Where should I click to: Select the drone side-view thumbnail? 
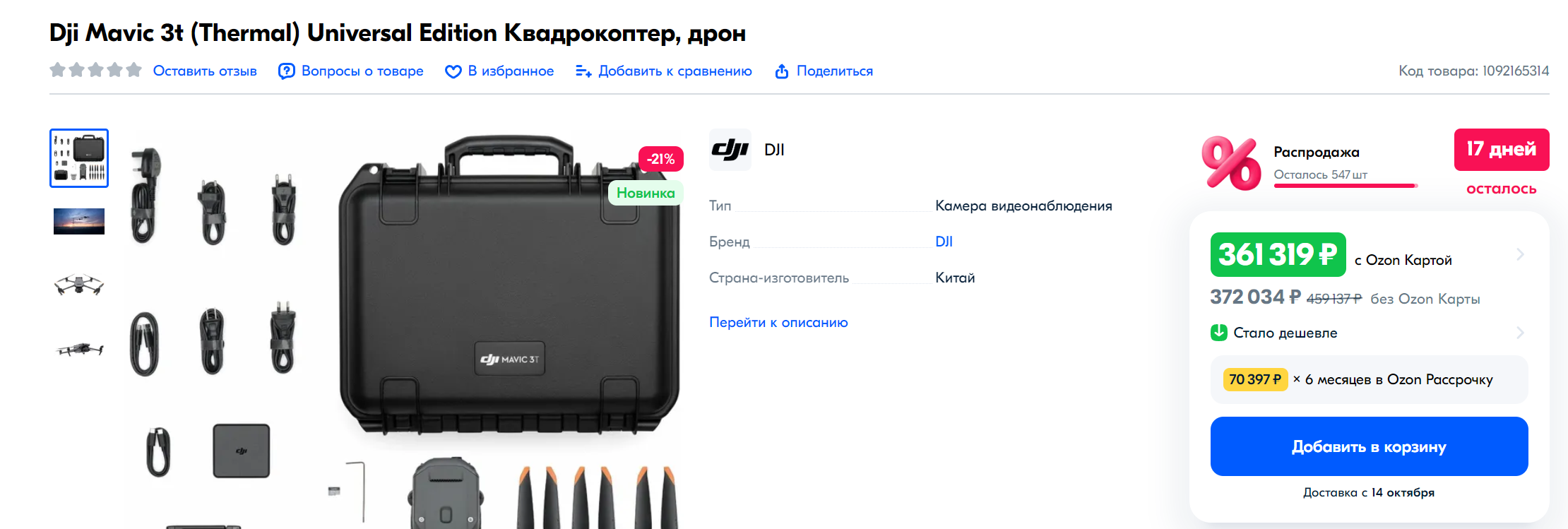pyautogui.click(x=79, y=349)
